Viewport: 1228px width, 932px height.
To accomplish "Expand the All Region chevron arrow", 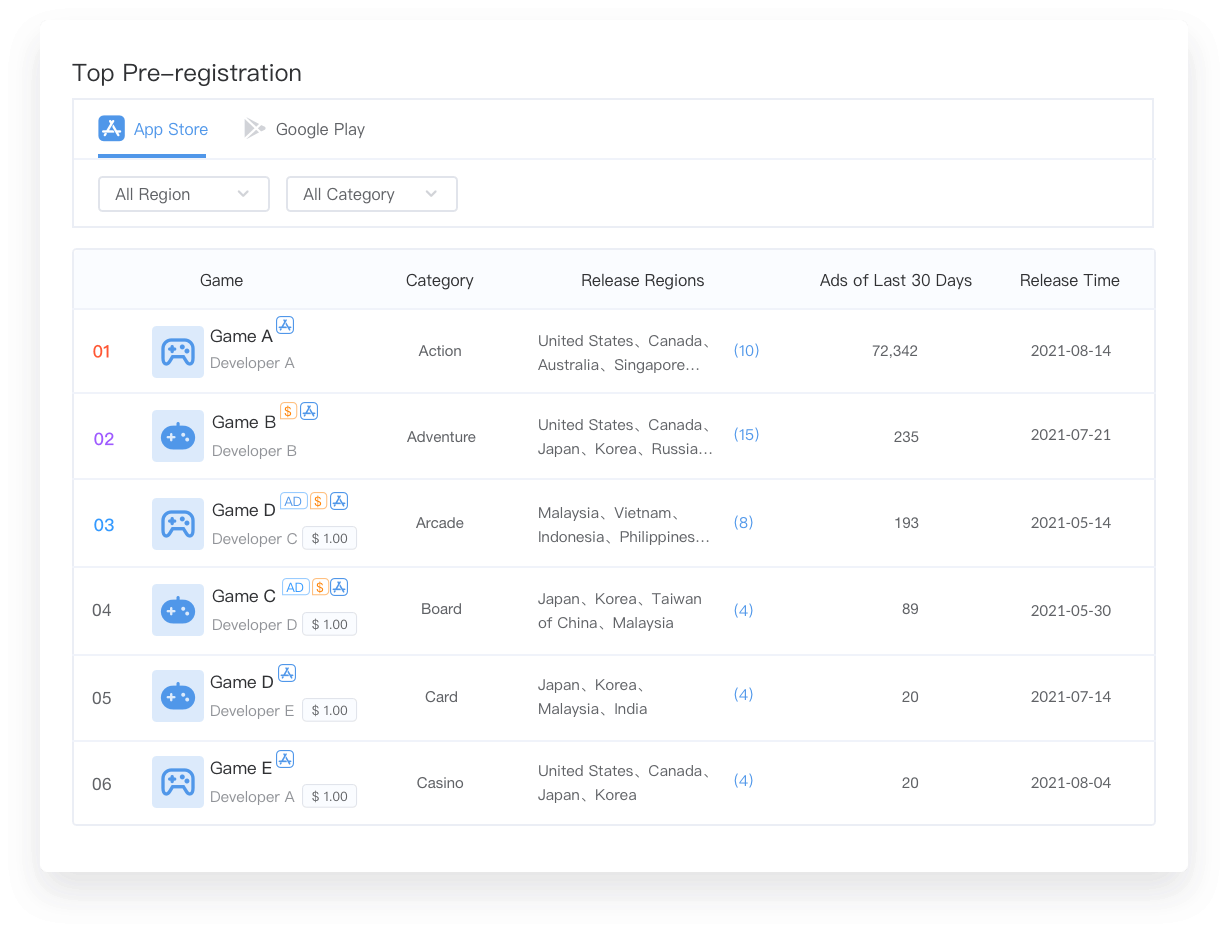I will click(244, 193).
